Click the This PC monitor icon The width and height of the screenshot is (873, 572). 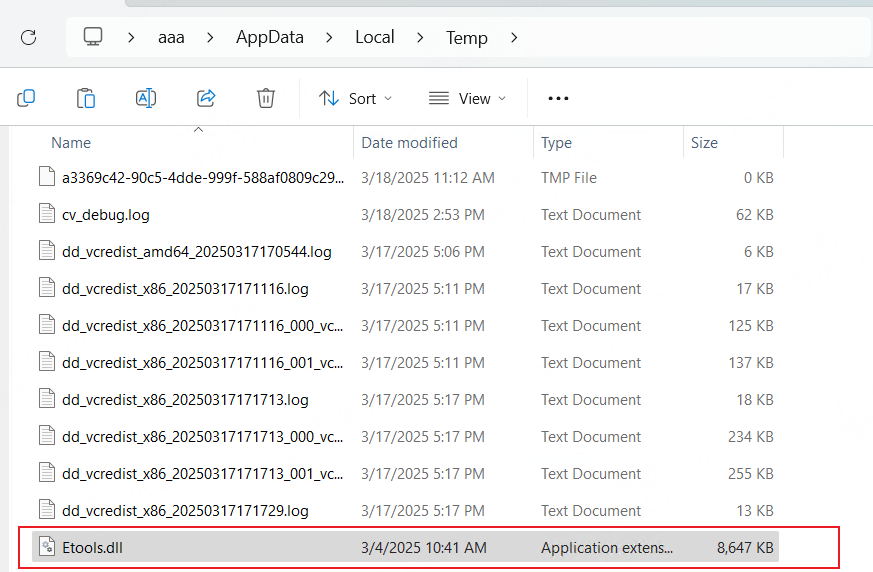(93, 38)
